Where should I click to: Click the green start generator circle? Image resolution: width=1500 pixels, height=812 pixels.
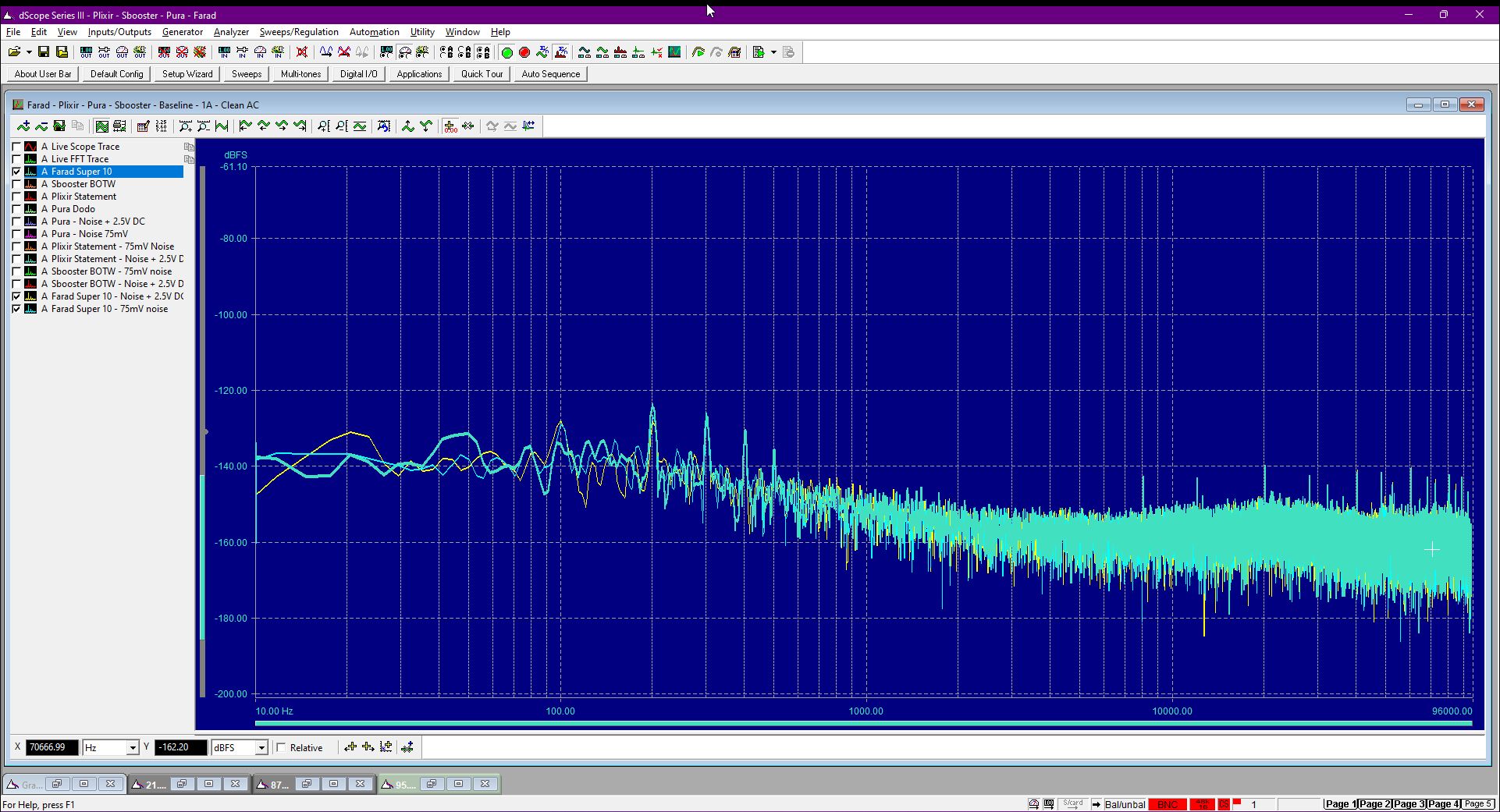coord(507,52)
